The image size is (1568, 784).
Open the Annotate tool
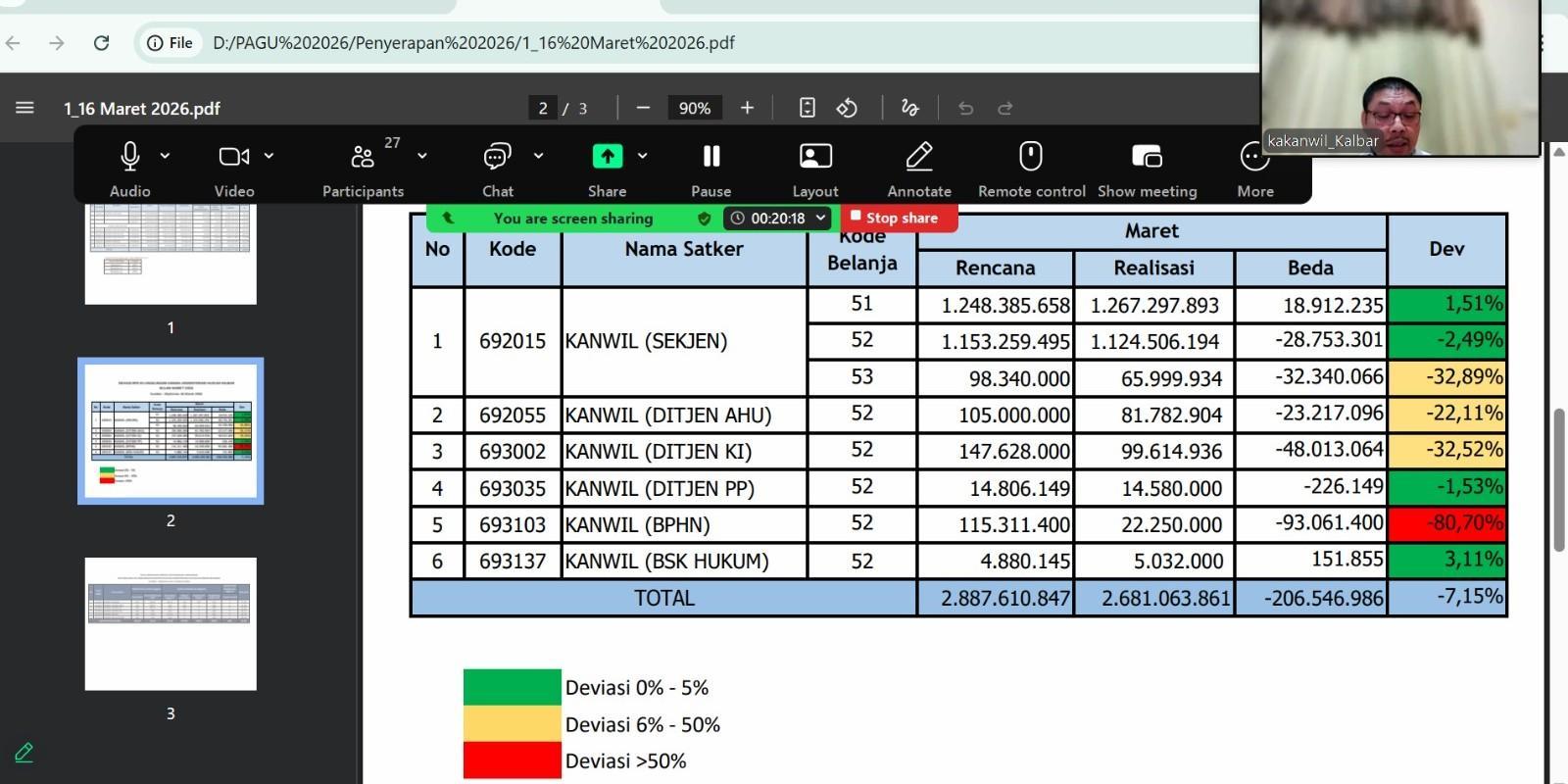919,157
